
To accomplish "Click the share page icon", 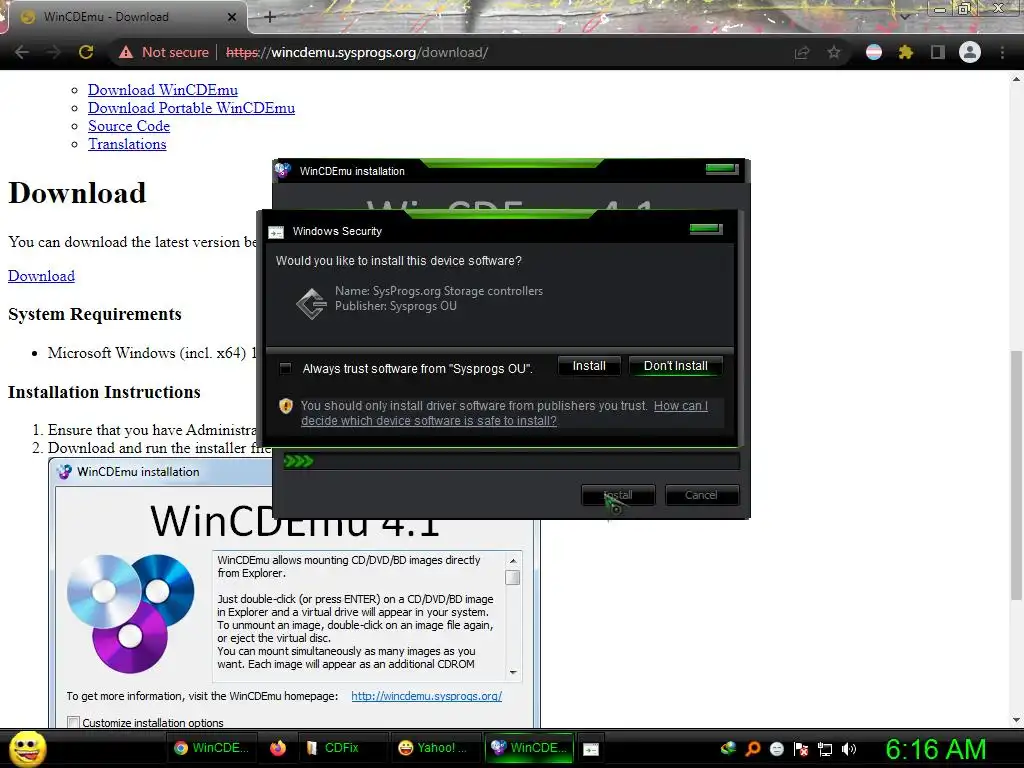I will (802, 52).
